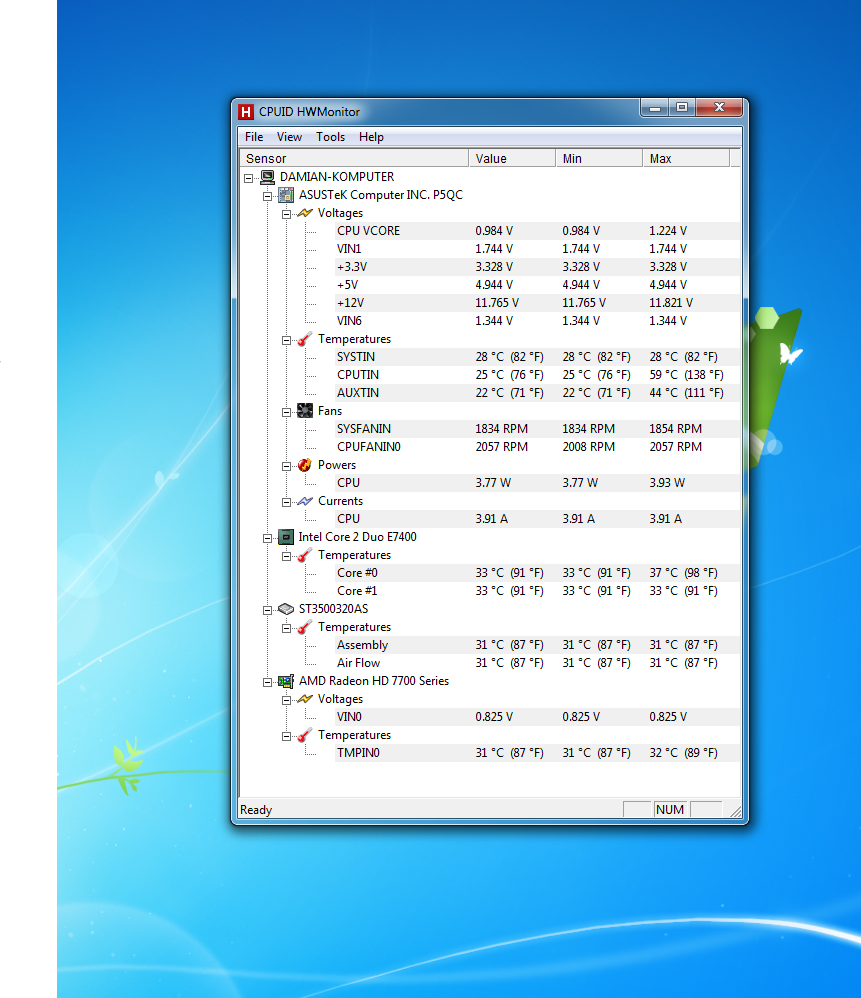Click the Powers flame icon

pyautogui.click(x=305, y=465)
